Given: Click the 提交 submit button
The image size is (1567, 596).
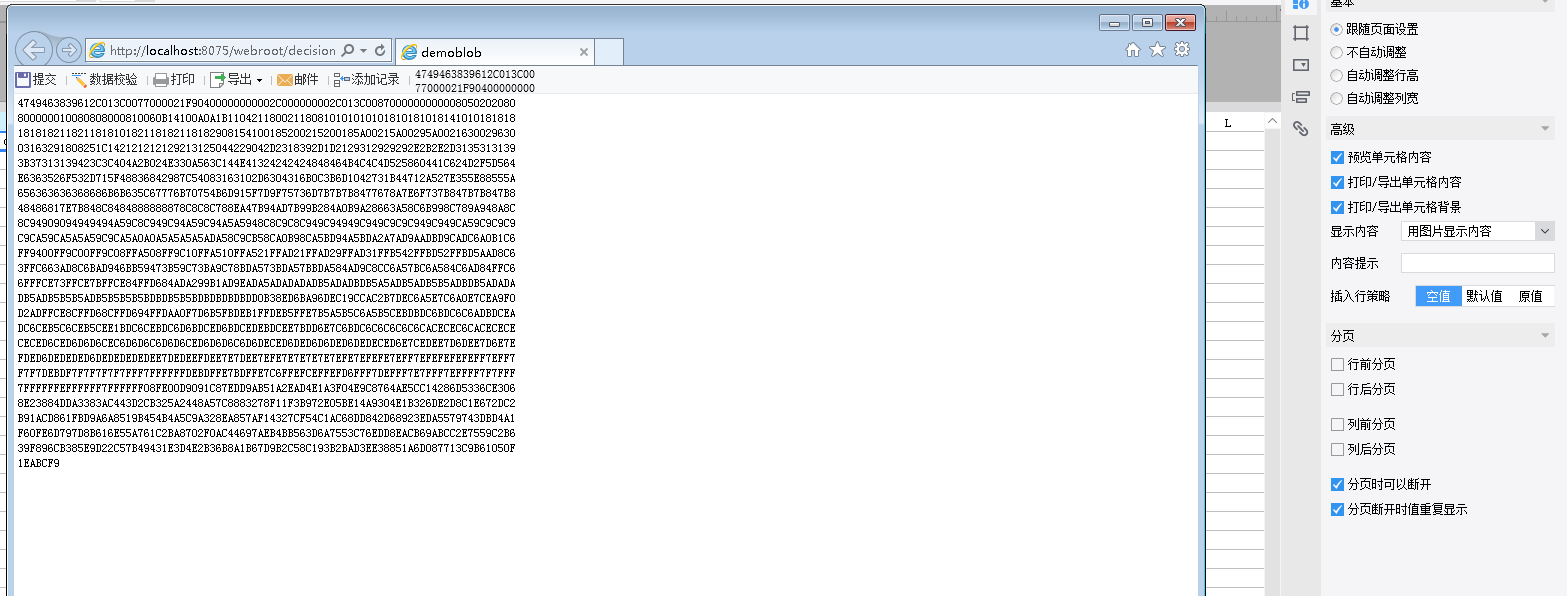Looking at the screenshot, I should pos(36,80).
